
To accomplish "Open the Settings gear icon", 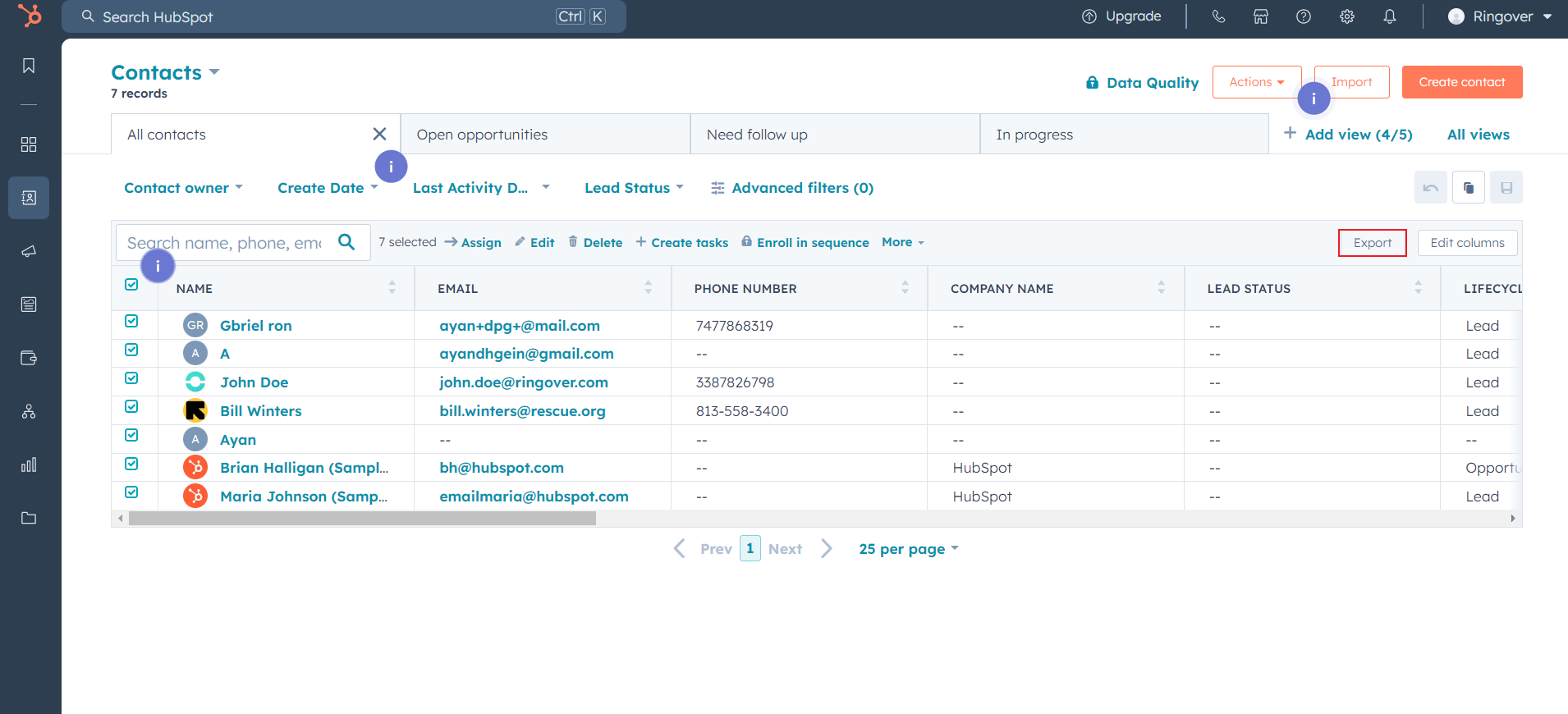I will 1347,16.
